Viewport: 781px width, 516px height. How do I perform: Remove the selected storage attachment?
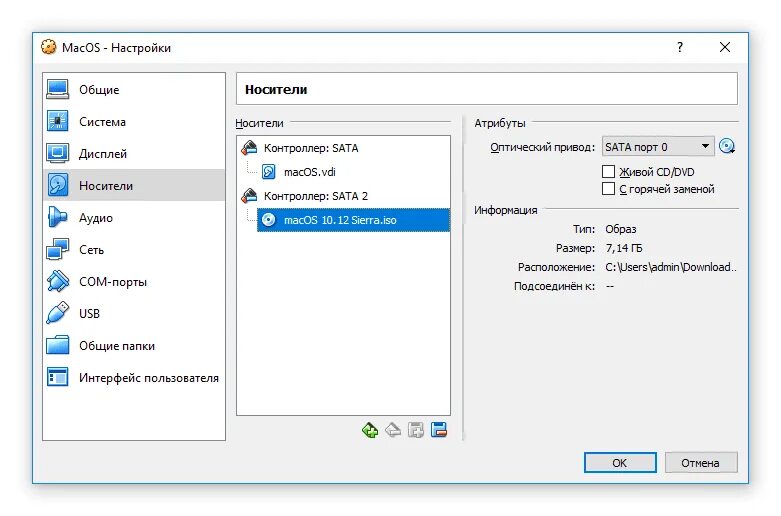393,429
